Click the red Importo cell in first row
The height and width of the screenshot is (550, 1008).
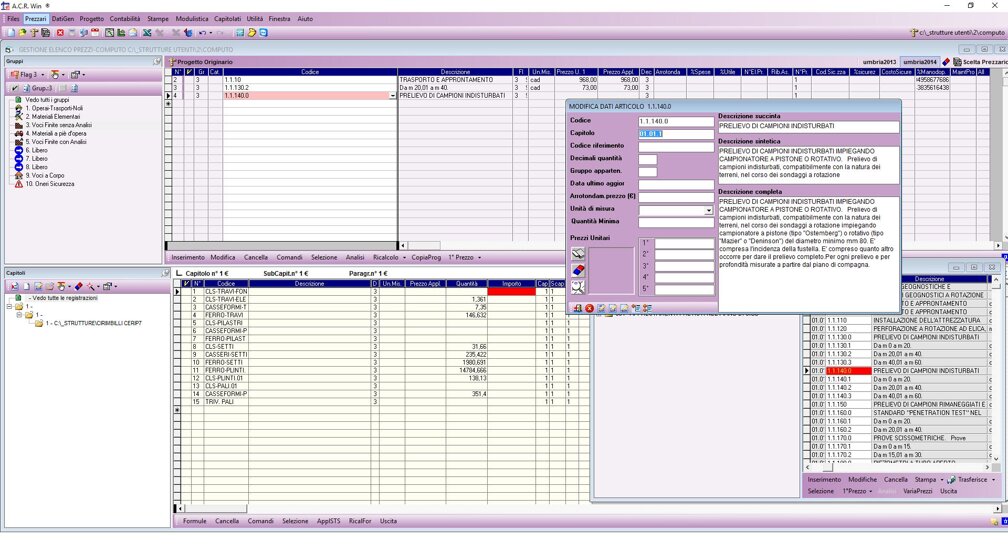tap(511, 292)
